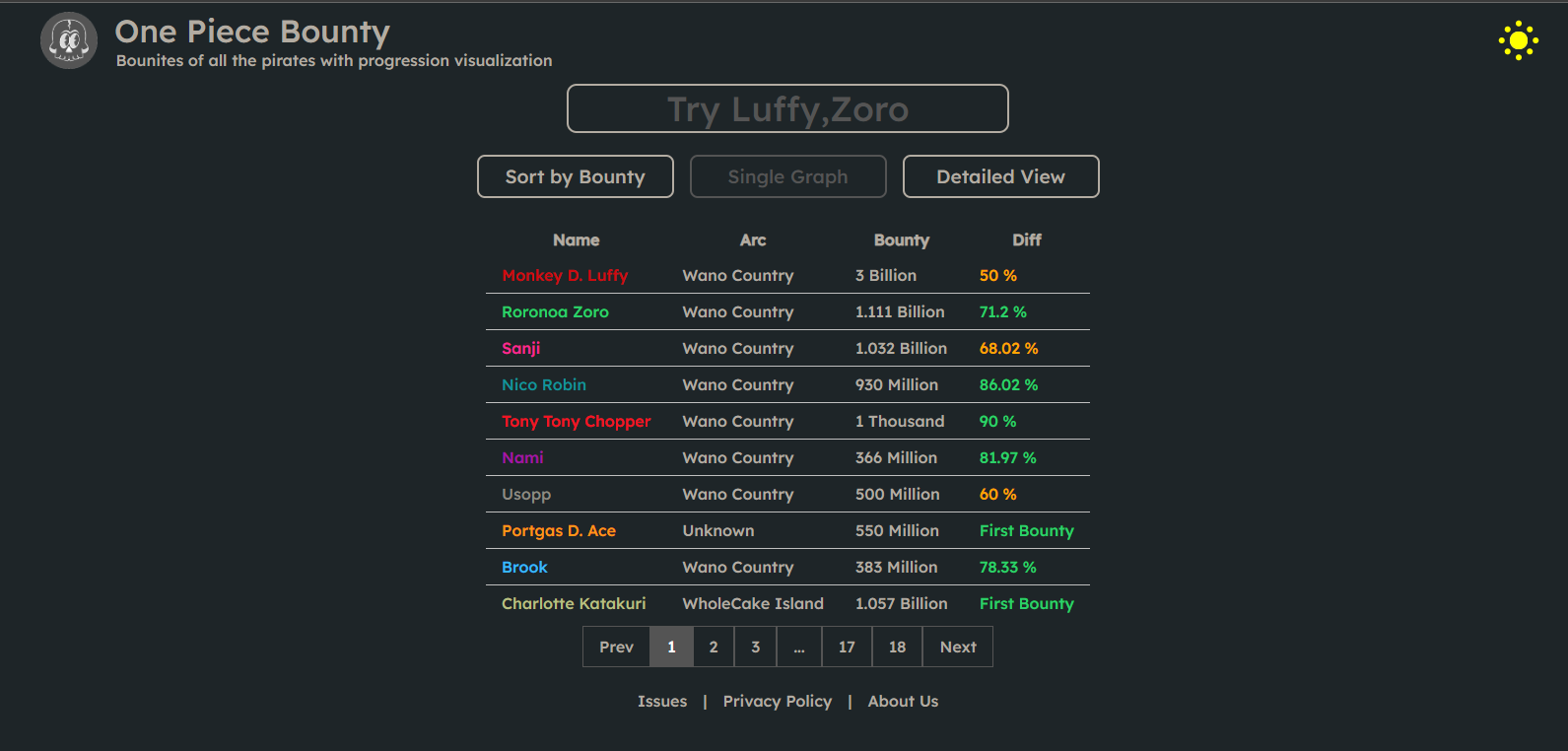Screen dimensions: 1568x751
Task: Open the Privacy Policy link
Action: (x=778, y=702)
